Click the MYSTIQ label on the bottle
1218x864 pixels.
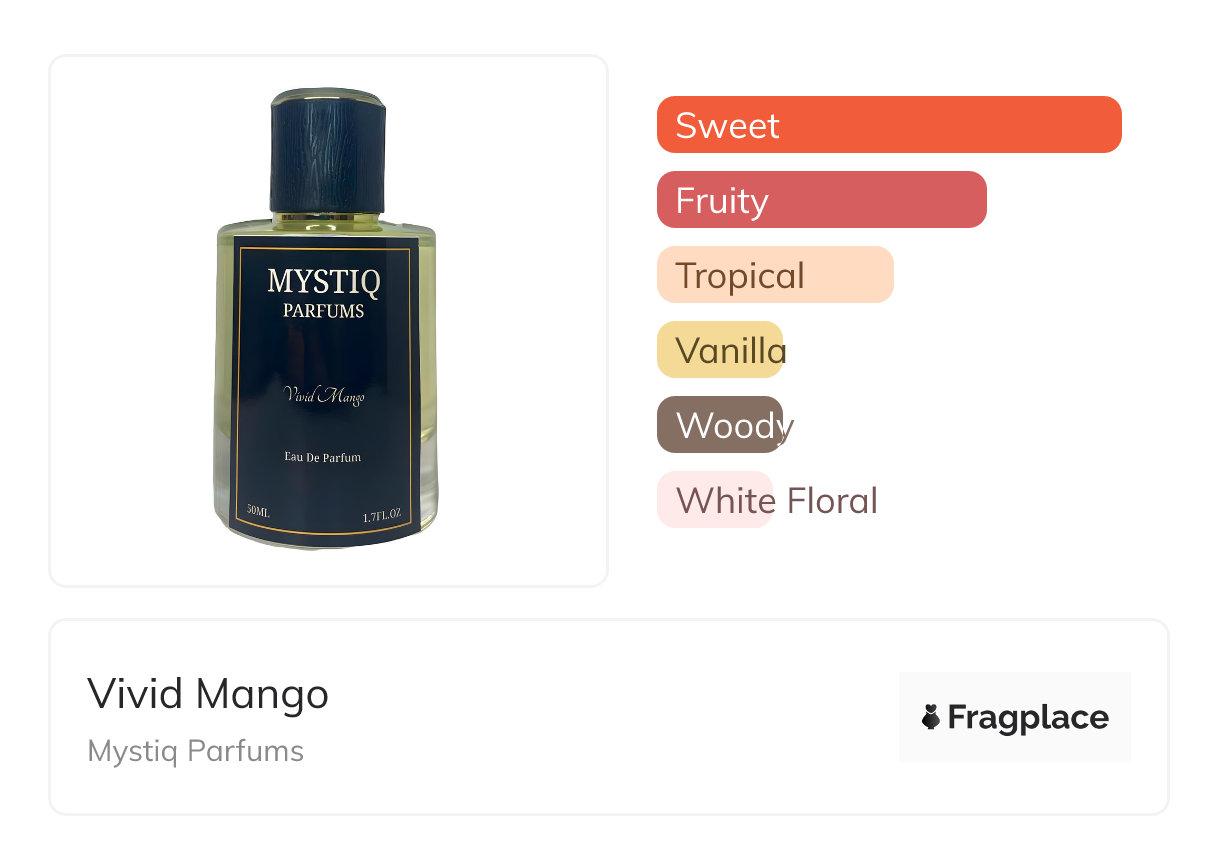324,282
